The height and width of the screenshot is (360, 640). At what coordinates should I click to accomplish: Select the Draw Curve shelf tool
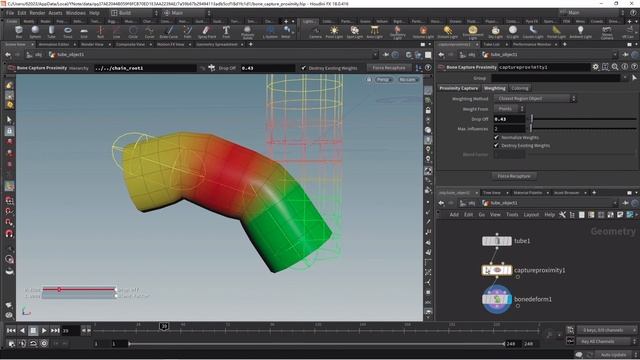click(x=169, y=32)
